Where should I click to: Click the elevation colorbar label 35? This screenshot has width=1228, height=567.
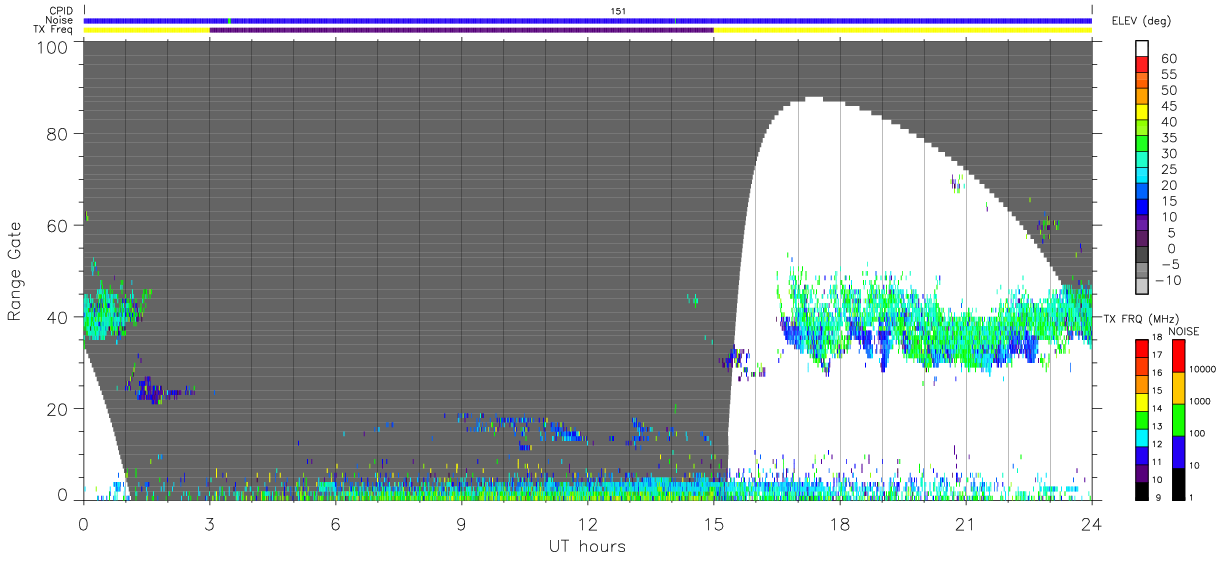coord(1168,138)
